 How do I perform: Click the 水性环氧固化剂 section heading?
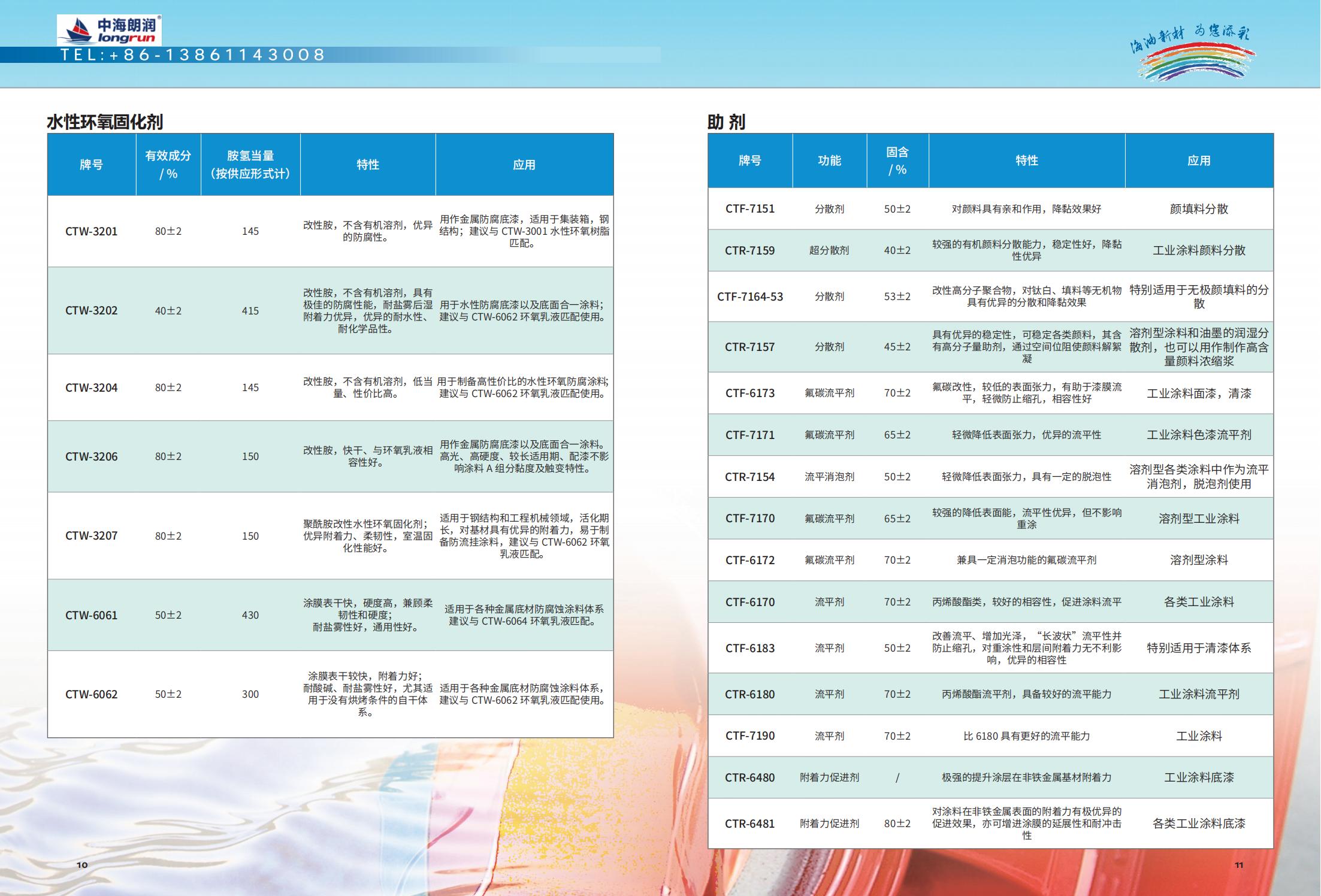[105, 122]
